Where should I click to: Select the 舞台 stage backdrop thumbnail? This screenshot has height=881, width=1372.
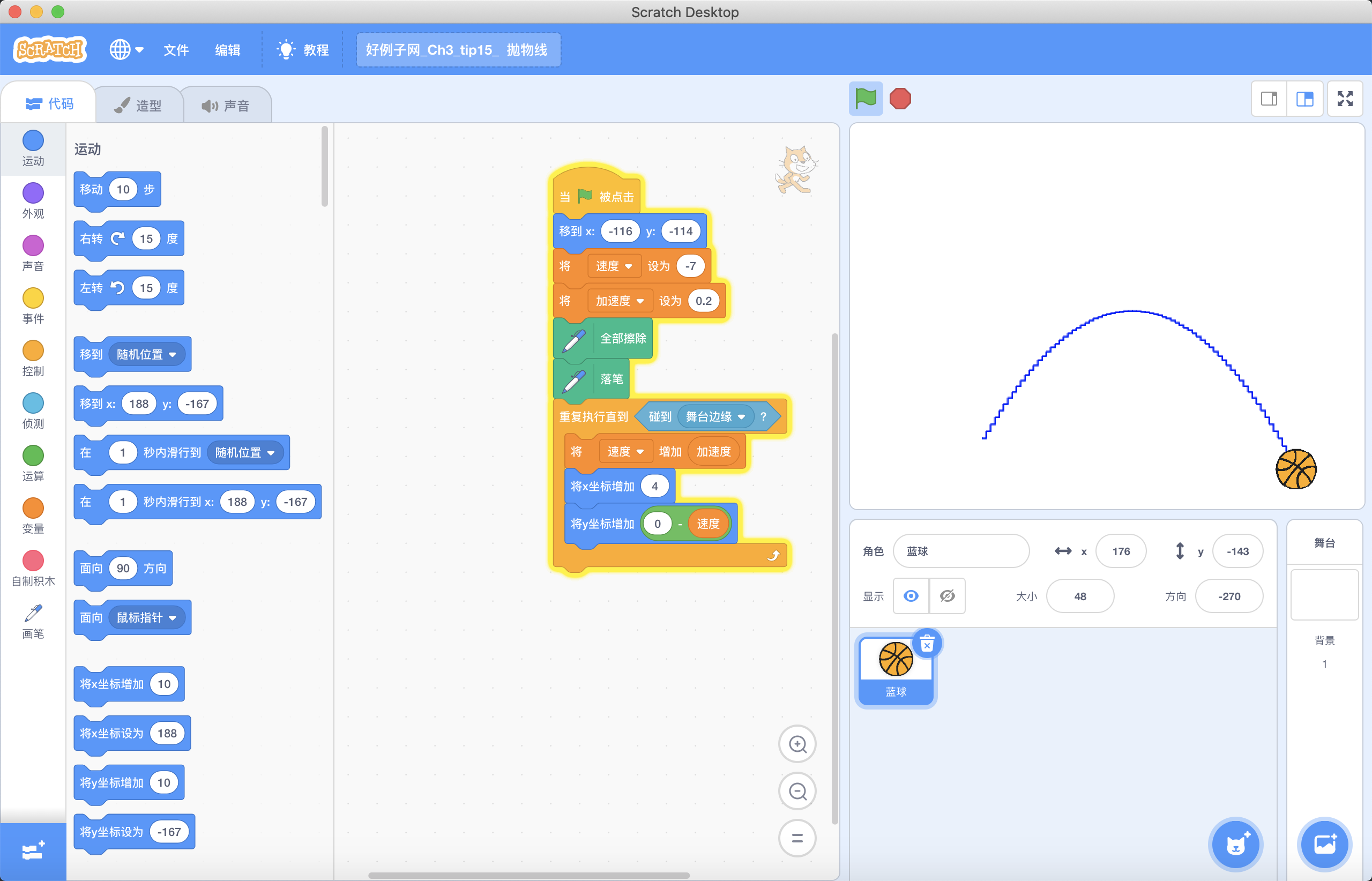coord(1324,594)
